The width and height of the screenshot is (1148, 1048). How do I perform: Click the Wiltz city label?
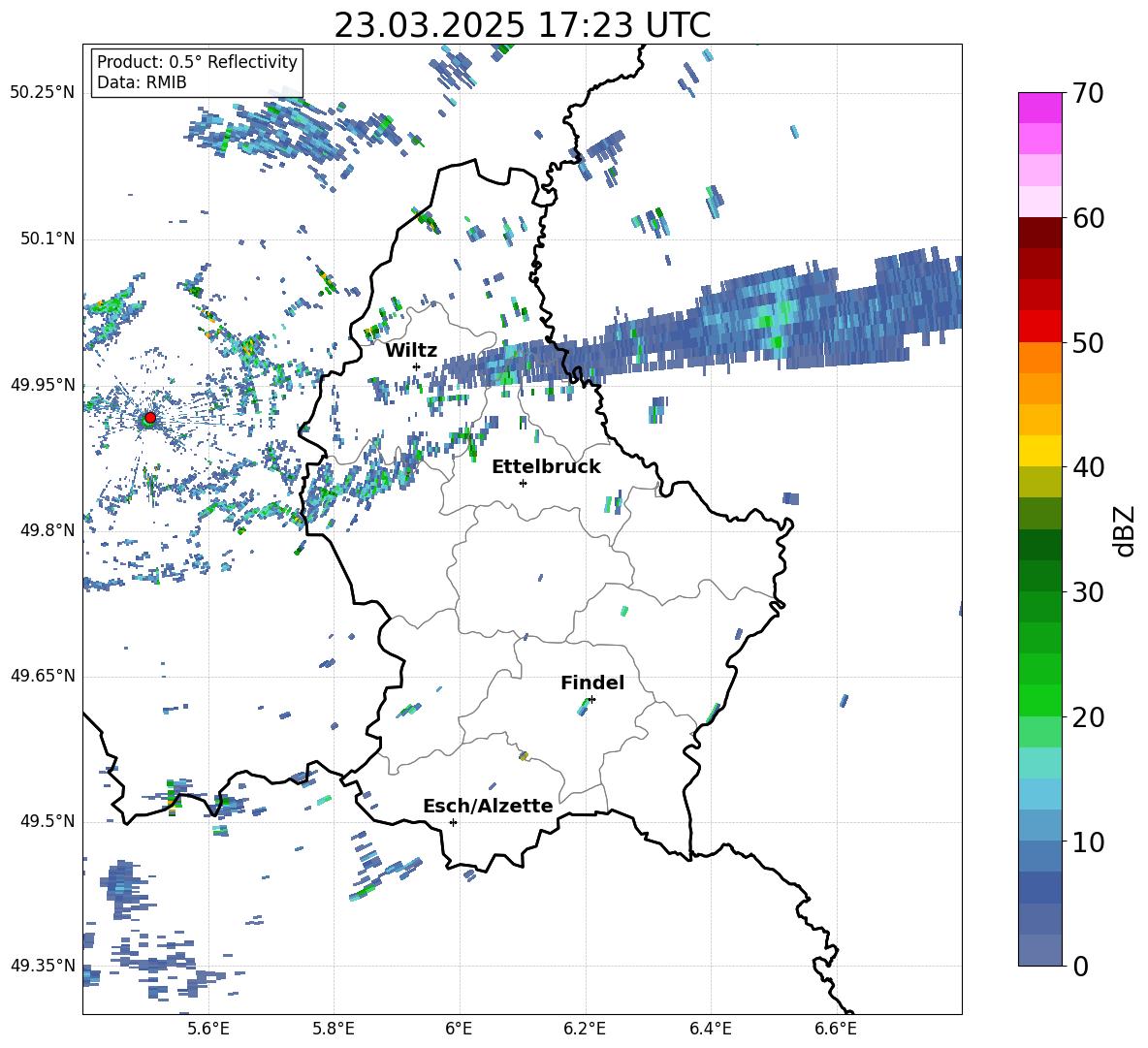coord(411,351)
